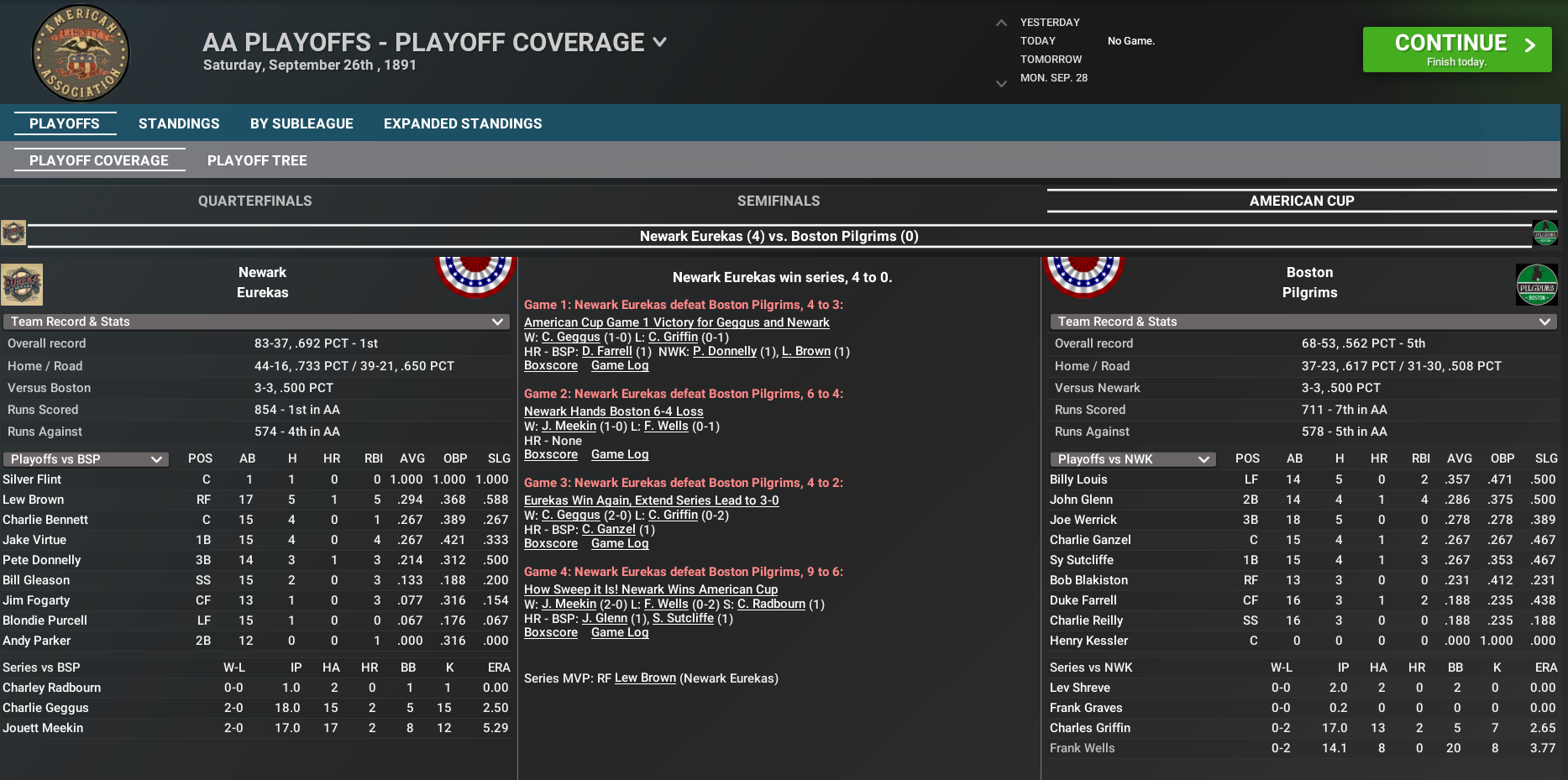Open the Playoff Coverage title dropdown
Screen dimensions: 1568x780
(x=660, y=42)
